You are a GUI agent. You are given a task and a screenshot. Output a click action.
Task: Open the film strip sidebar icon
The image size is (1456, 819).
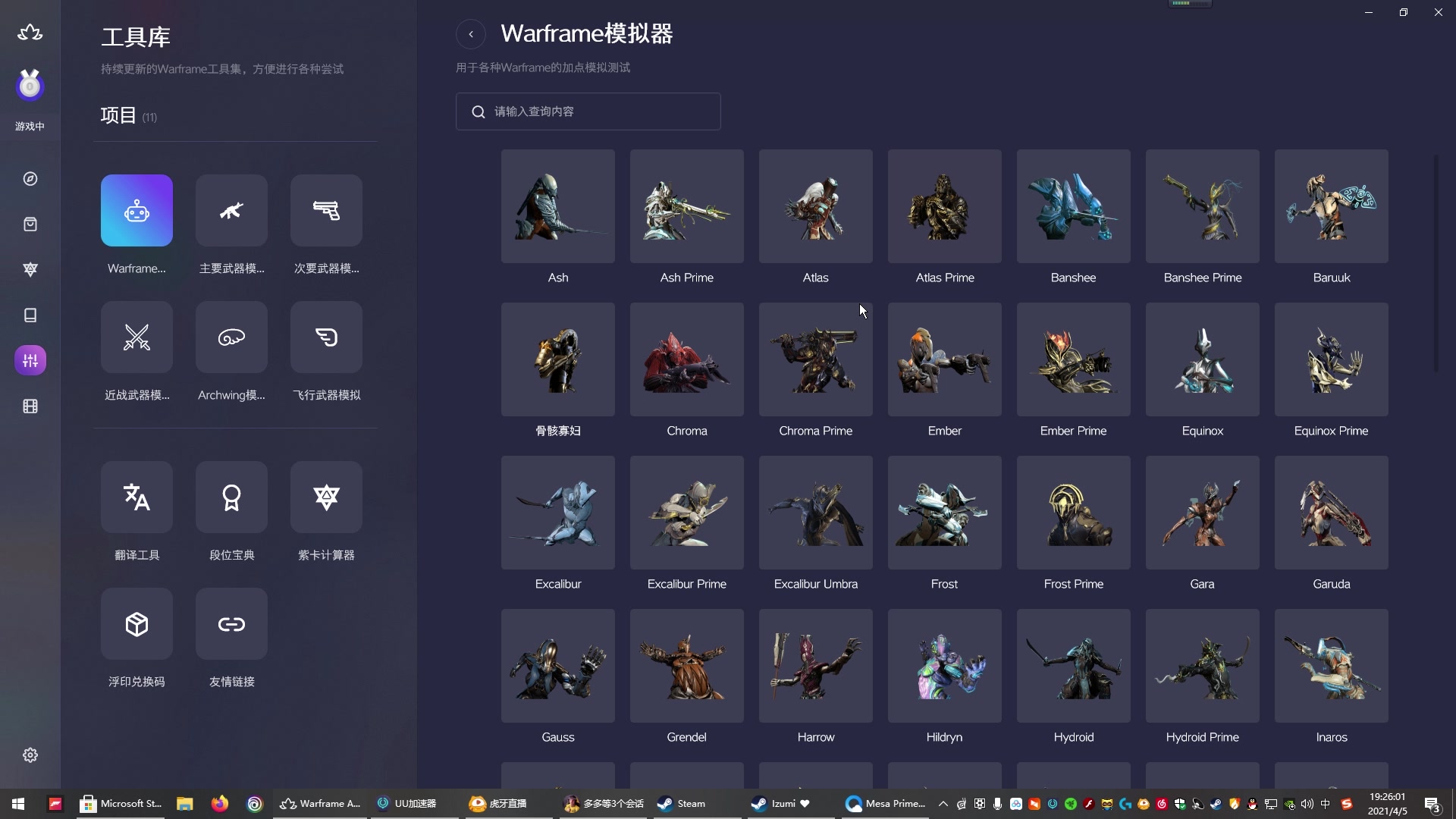coord(30,406)
